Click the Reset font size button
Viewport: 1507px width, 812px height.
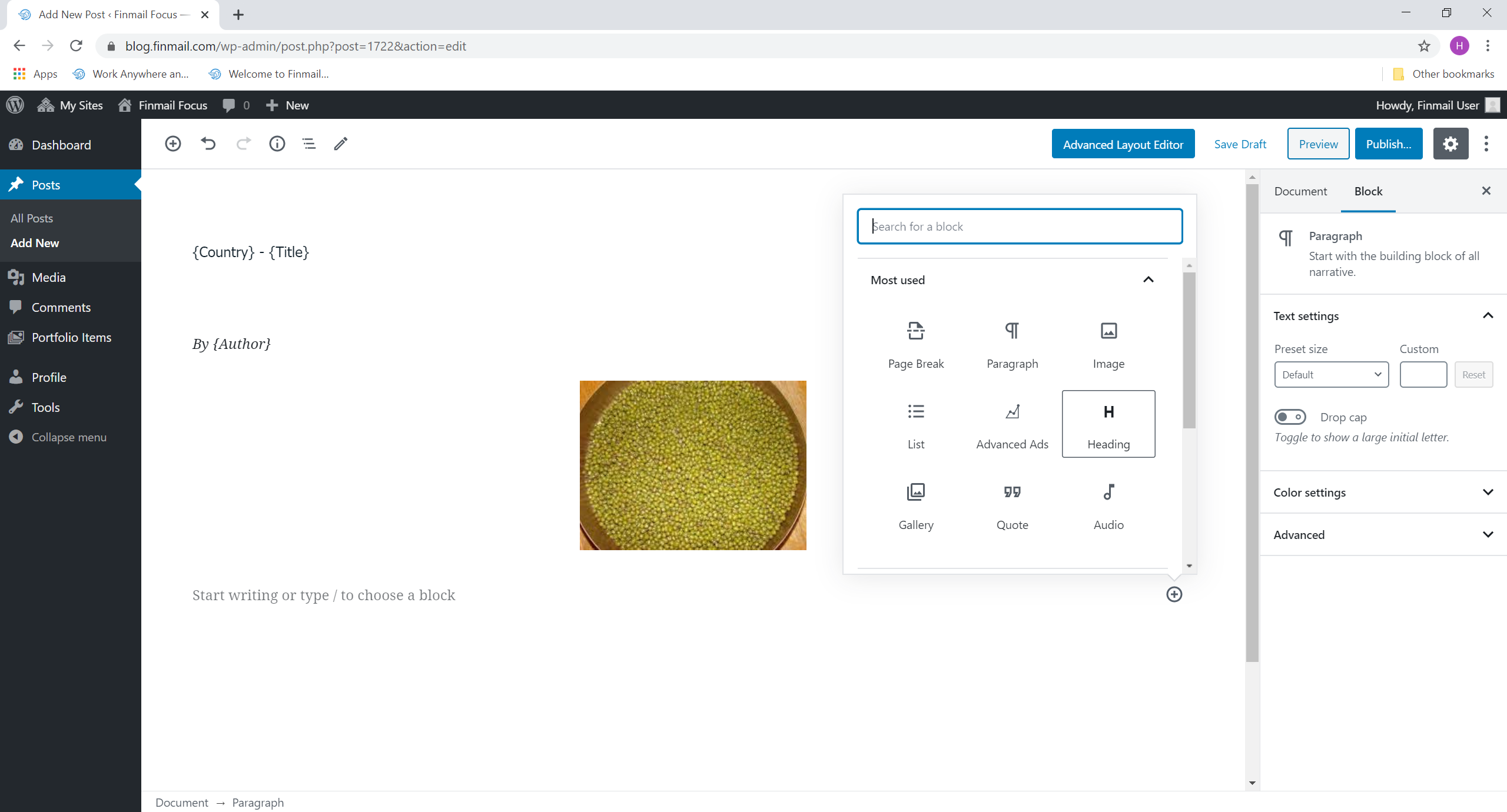coord(1473,374)
